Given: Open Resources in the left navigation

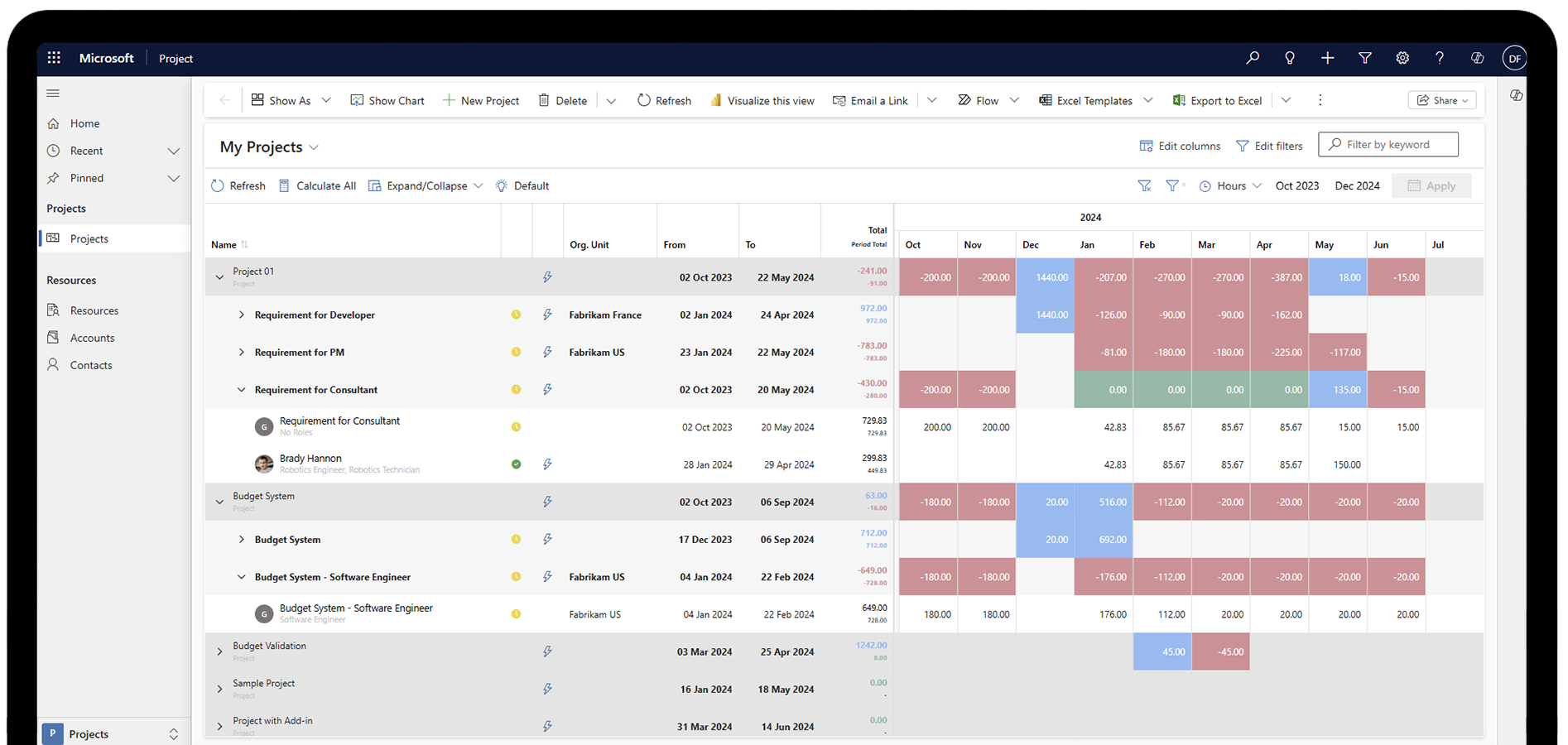Looking at the screenshot, I should click(x=94, y=310).
